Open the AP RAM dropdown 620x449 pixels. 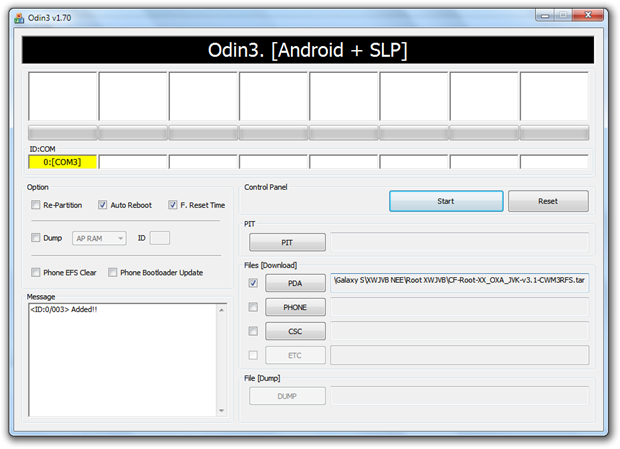tap(99, 238)
